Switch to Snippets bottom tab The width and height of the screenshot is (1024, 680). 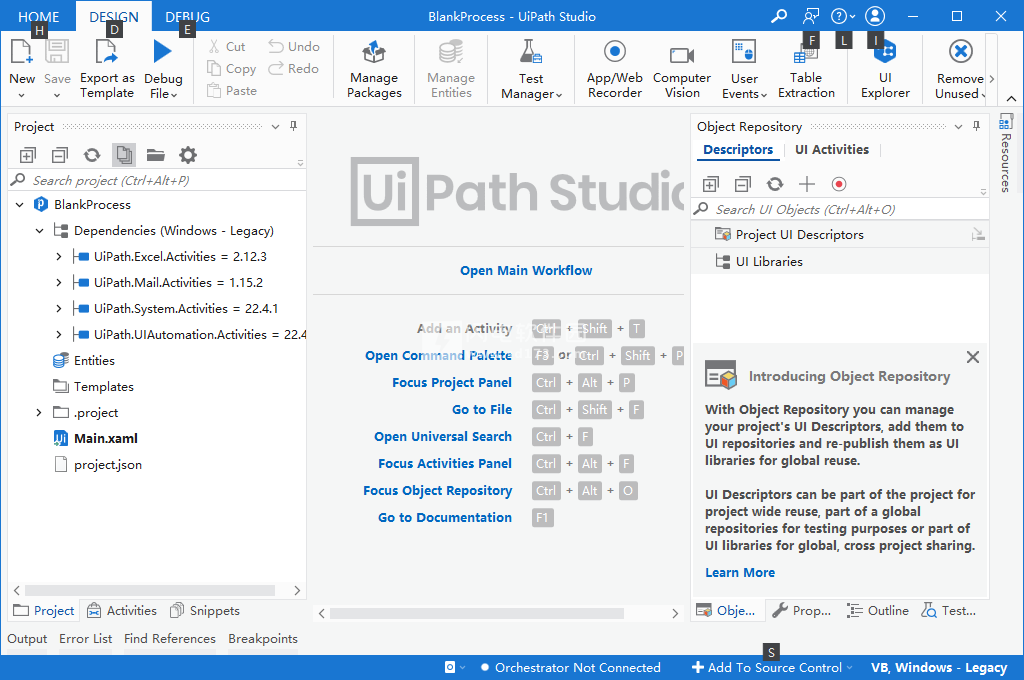click(205, 611)
